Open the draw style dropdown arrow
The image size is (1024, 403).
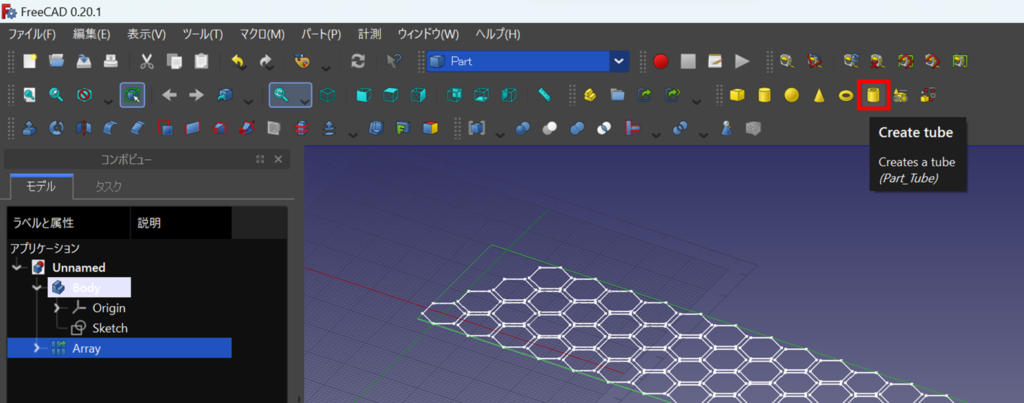coord(108,100)
